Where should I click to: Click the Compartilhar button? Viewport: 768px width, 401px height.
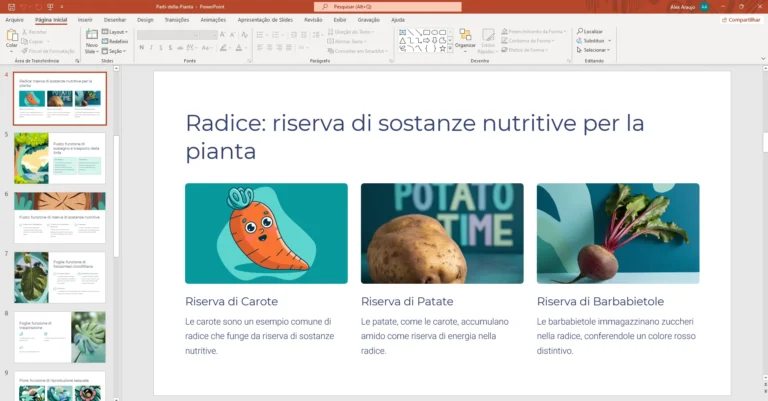[741, 20]
